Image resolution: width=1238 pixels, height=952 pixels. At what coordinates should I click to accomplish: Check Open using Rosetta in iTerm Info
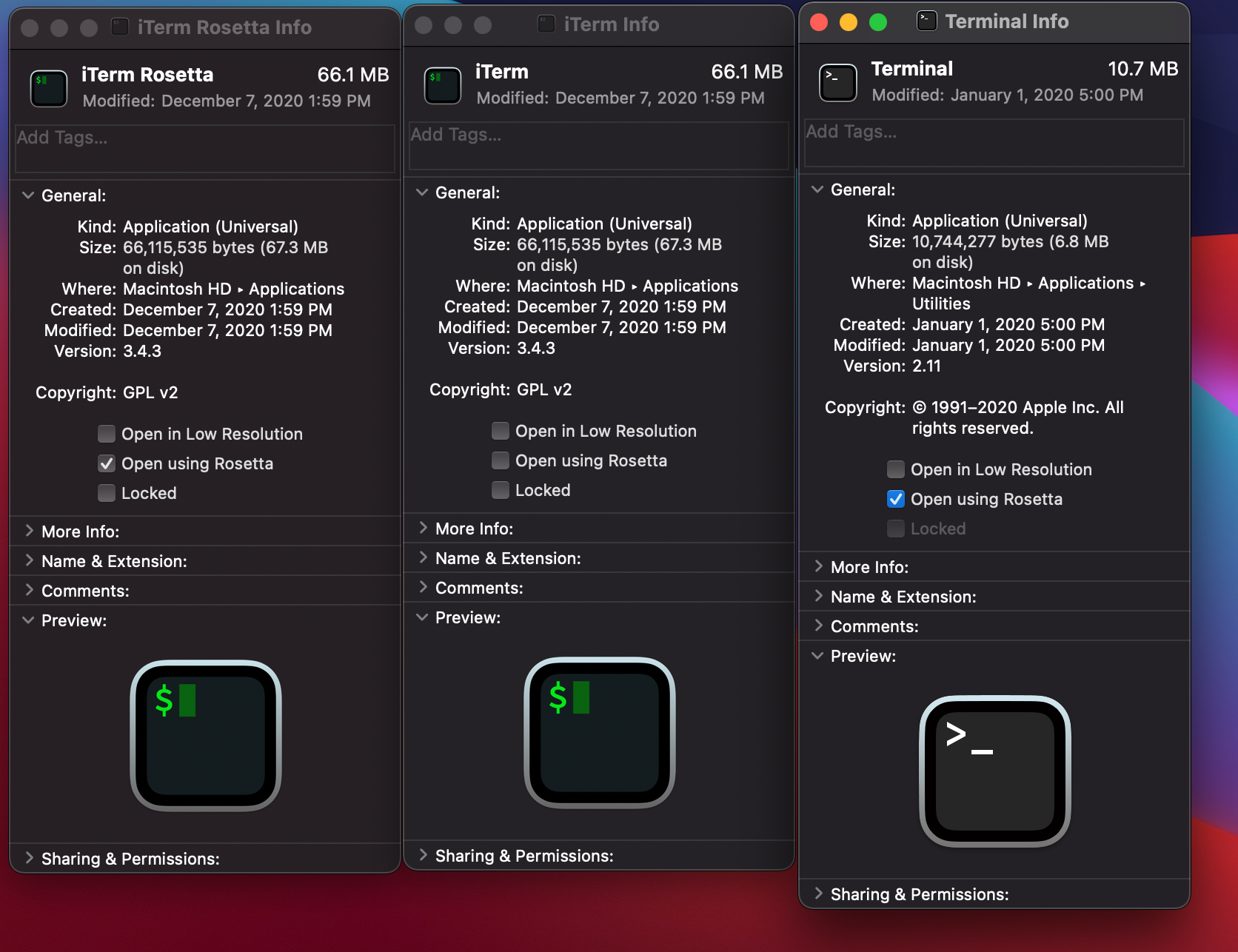pyautogui.click(x=501, y=460)
